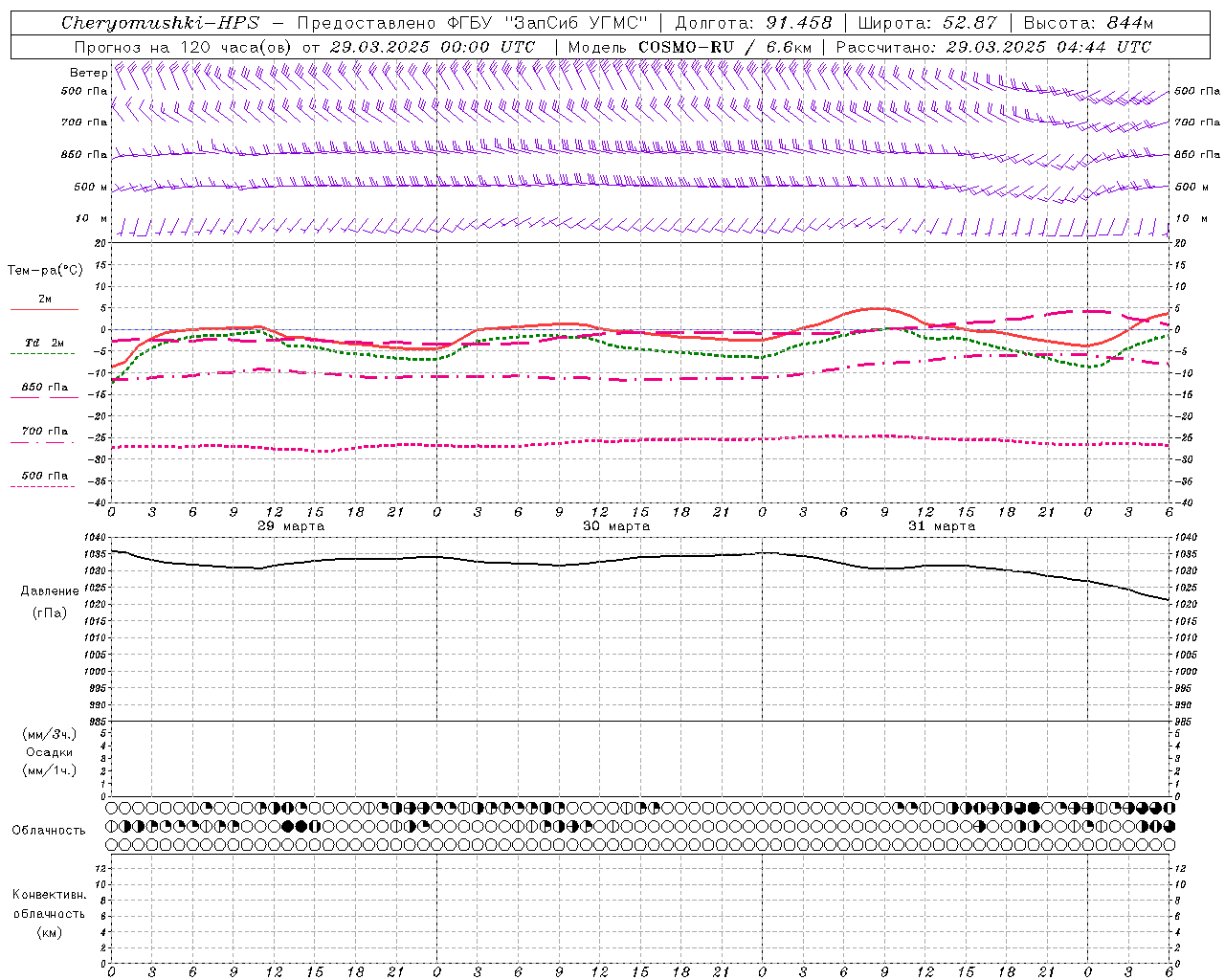Click the Рассчитано: 29.03.2025 04:44 UTC timestamp

(993, 47)
